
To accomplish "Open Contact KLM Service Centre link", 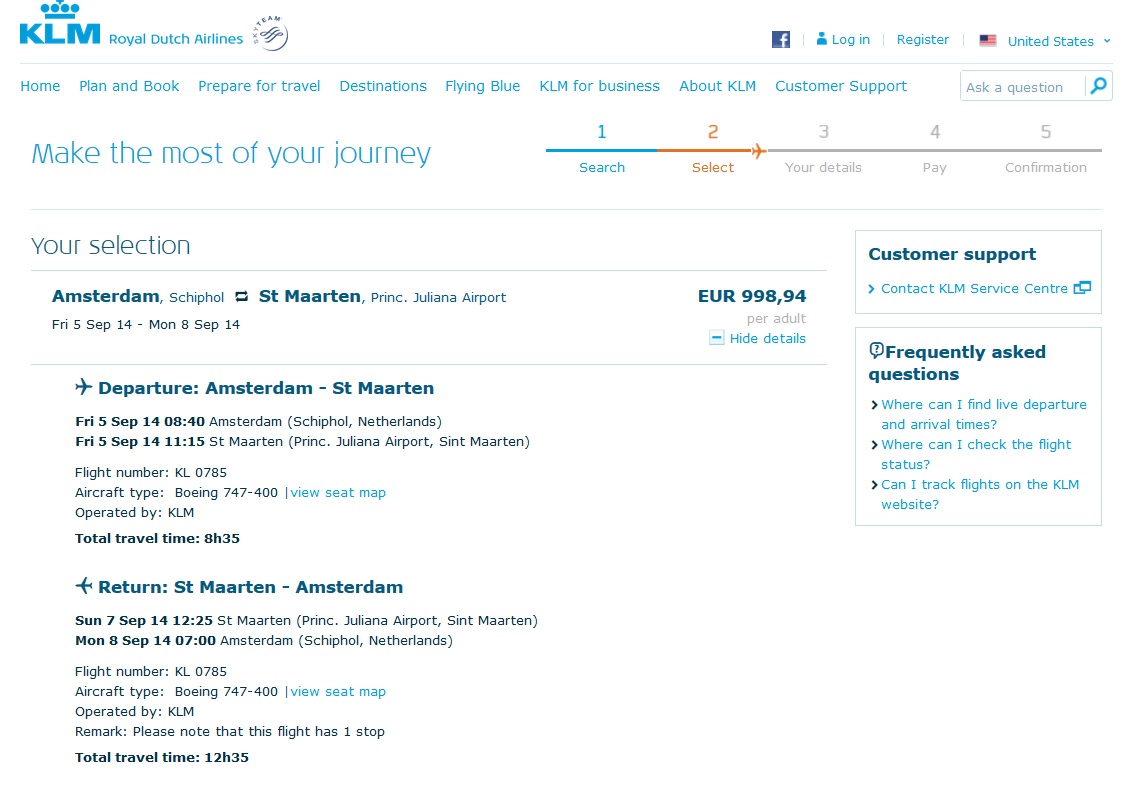I will point(973,288).
